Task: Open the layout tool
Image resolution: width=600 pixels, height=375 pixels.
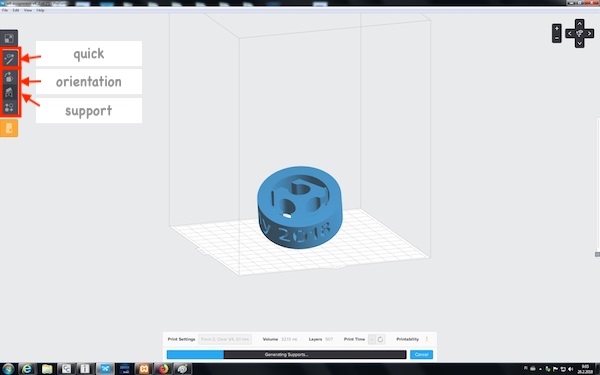Action: pos(9,108)
